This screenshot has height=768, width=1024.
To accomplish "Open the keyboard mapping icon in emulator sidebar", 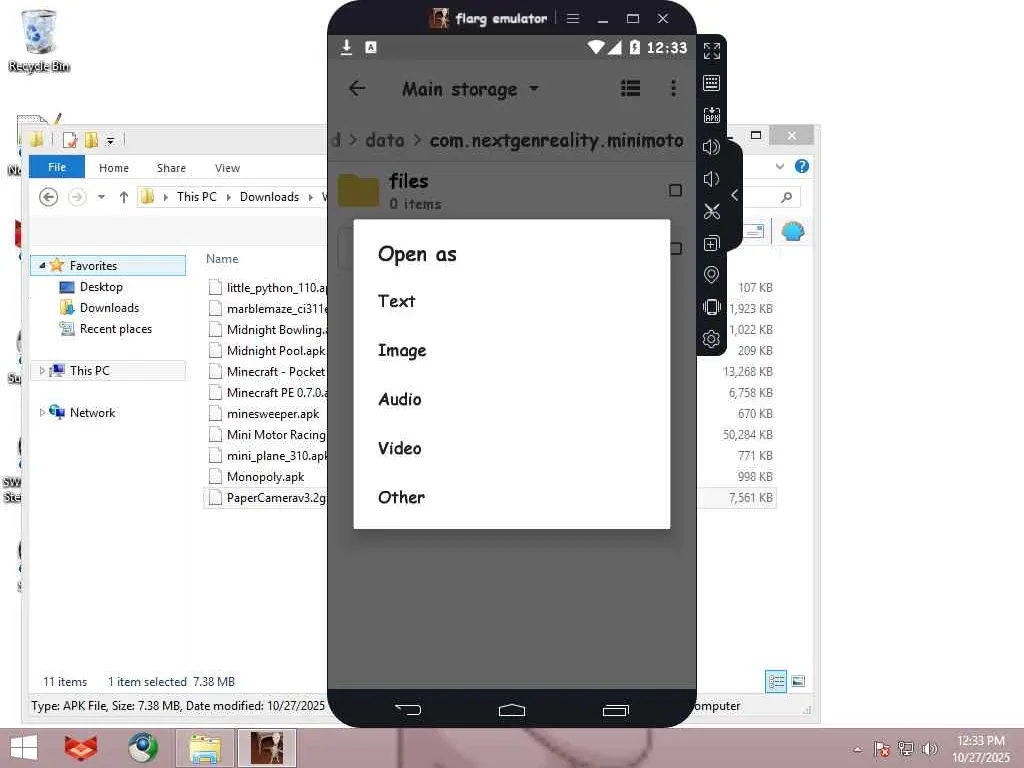I will pos(711,83).
